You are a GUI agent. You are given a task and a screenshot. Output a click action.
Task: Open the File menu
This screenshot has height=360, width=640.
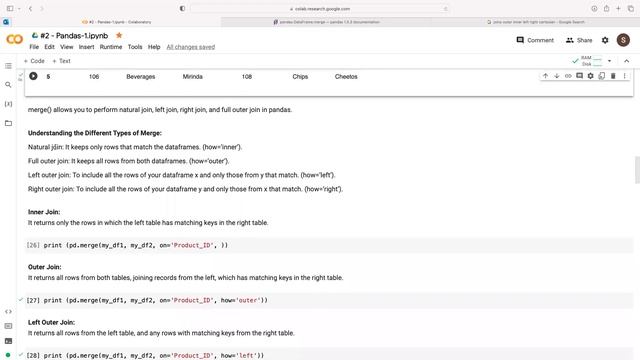[34, 47]
